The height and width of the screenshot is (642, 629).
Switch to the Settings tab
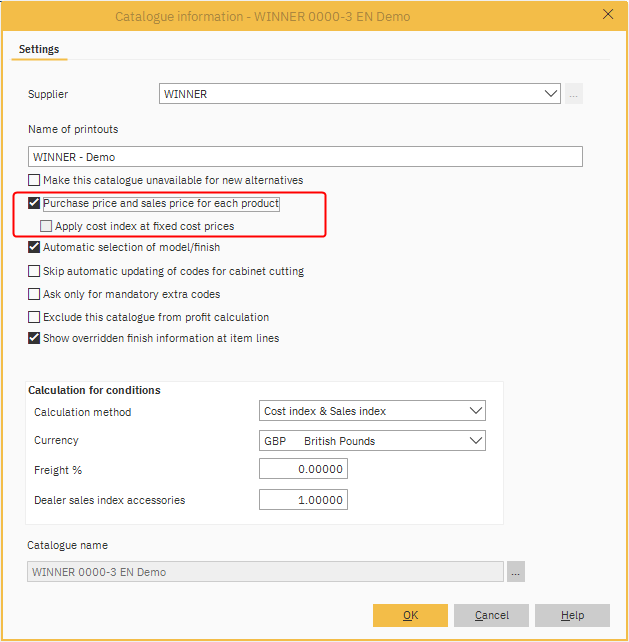39,49
